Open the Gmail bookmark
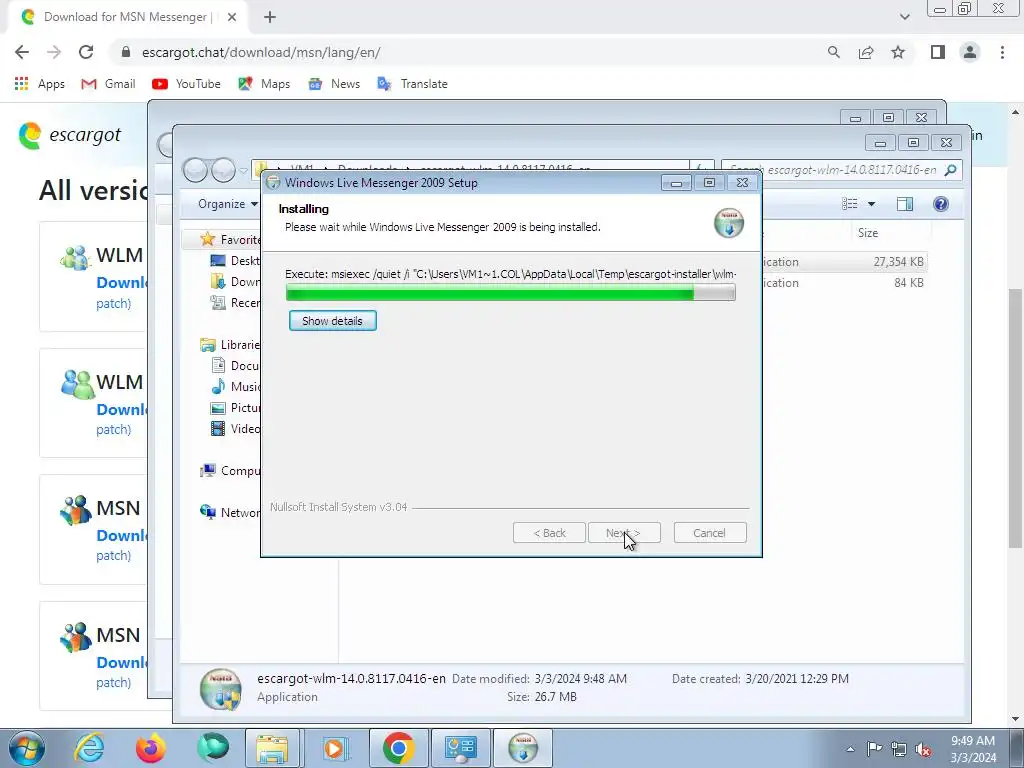 108,84
